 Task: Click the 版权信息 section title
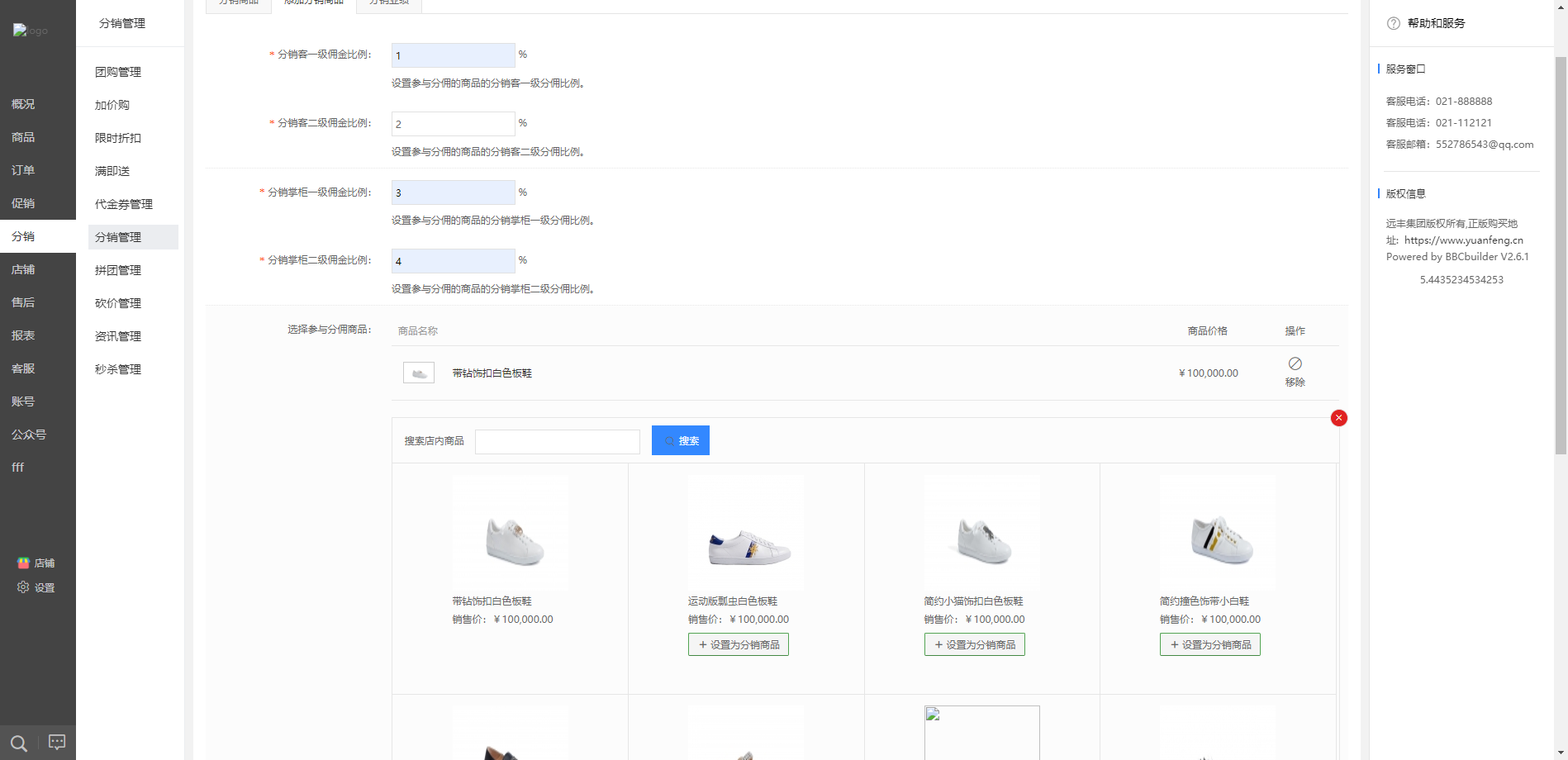coord(1405,193)
